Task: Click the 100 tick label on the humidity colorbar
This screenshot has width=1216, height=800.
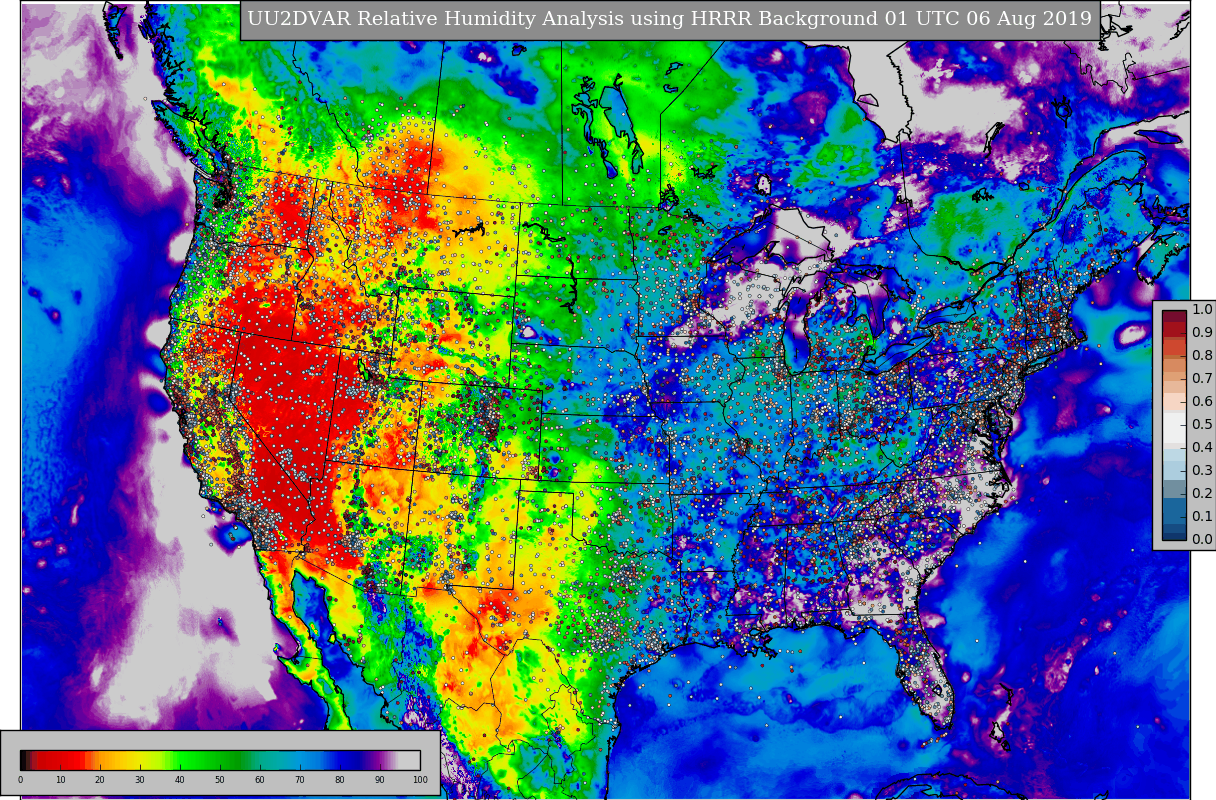Action: (420, 780)
